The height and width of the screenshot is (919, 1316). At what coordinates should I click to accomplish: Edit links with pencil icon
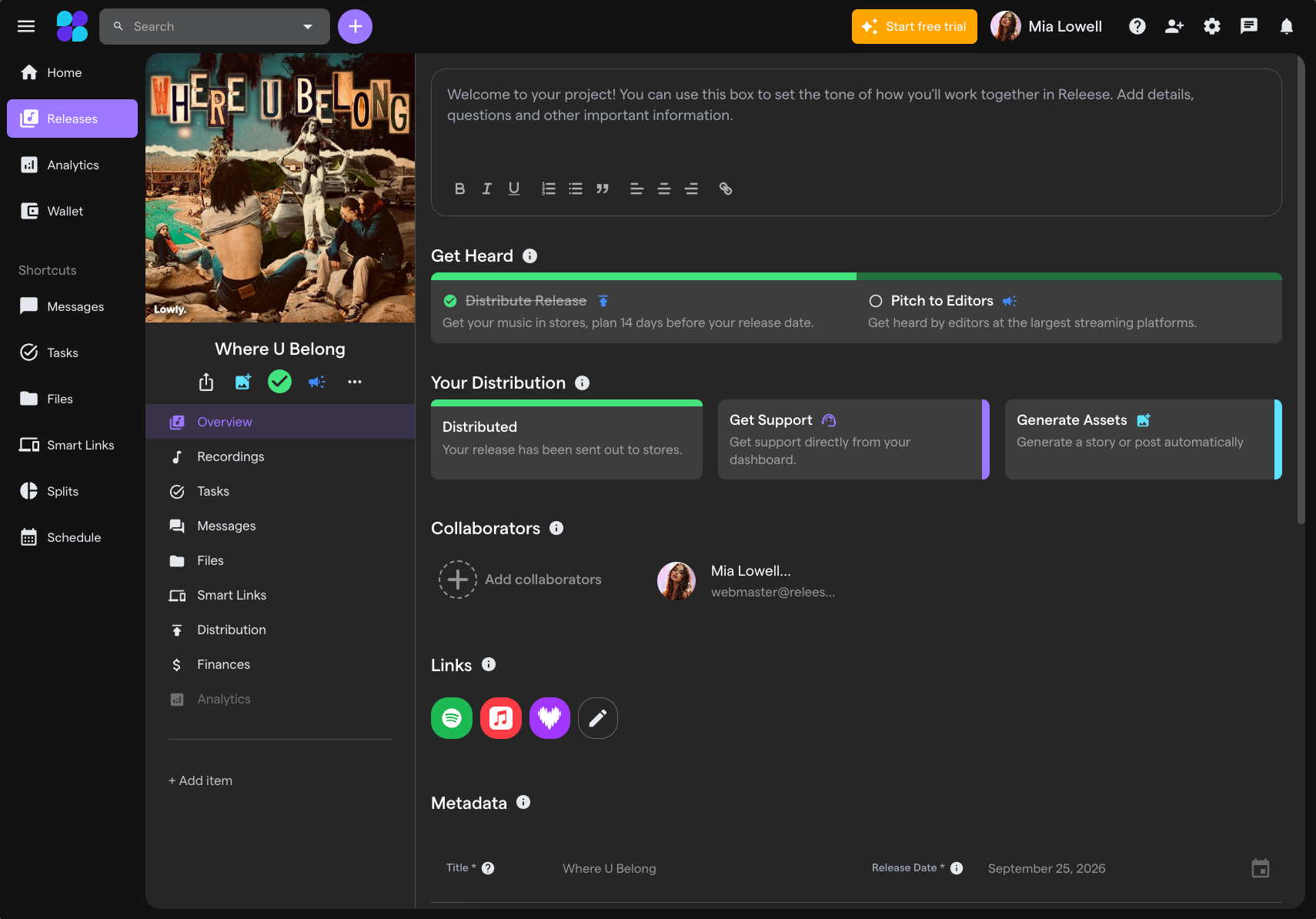pos(598,718)
